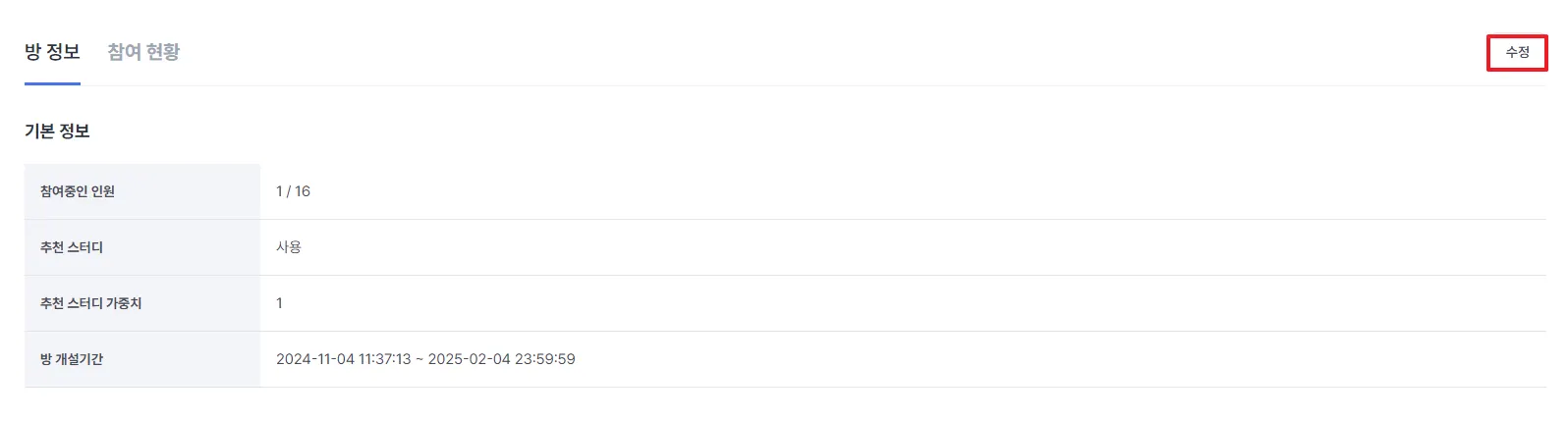Click the current participant count 1
The width and height of the screenshot is (1568, 421).
(279, 191)
